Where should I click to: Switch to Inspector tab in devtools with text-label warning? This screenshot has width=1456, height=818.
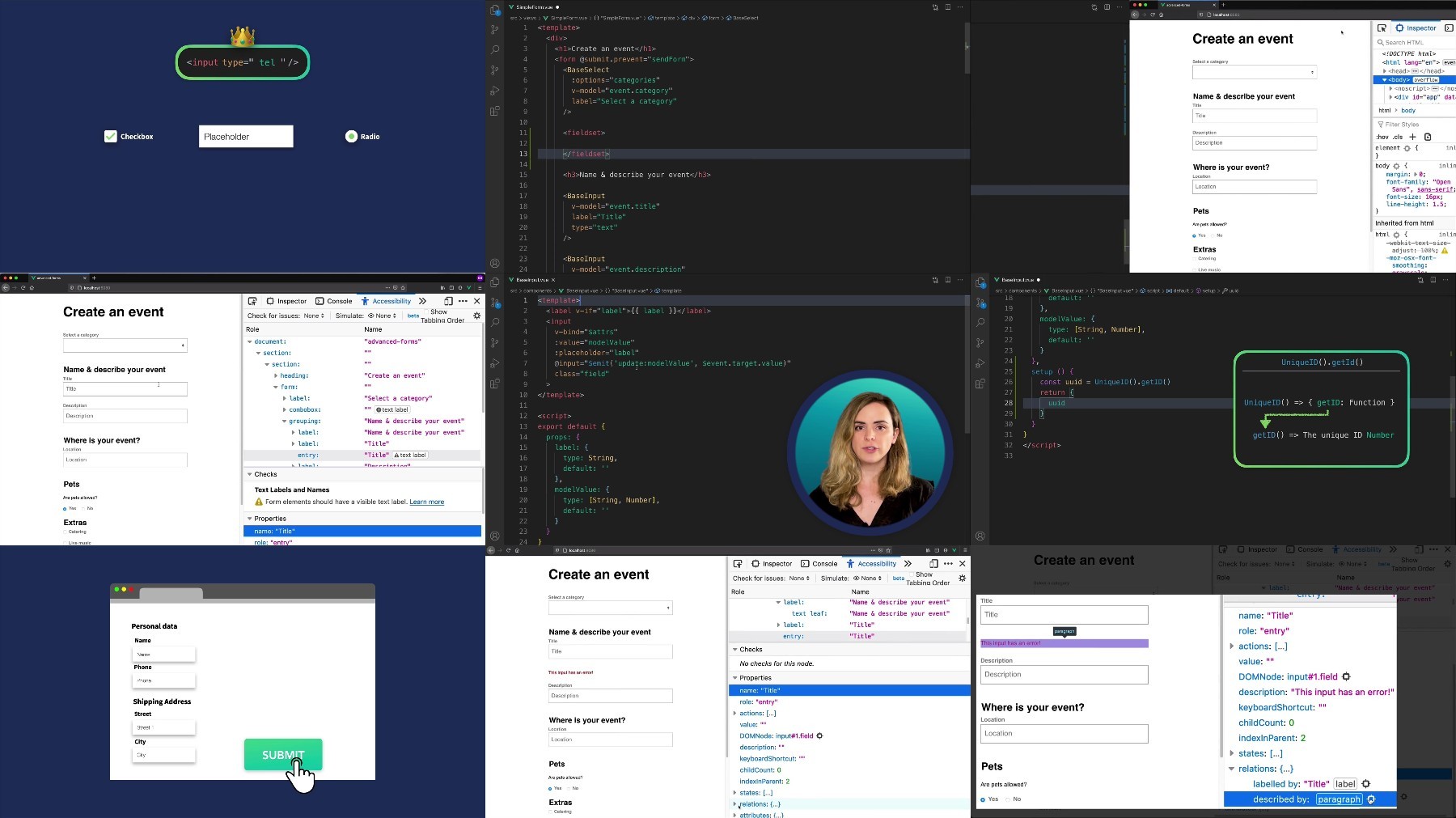click(287, 301)
